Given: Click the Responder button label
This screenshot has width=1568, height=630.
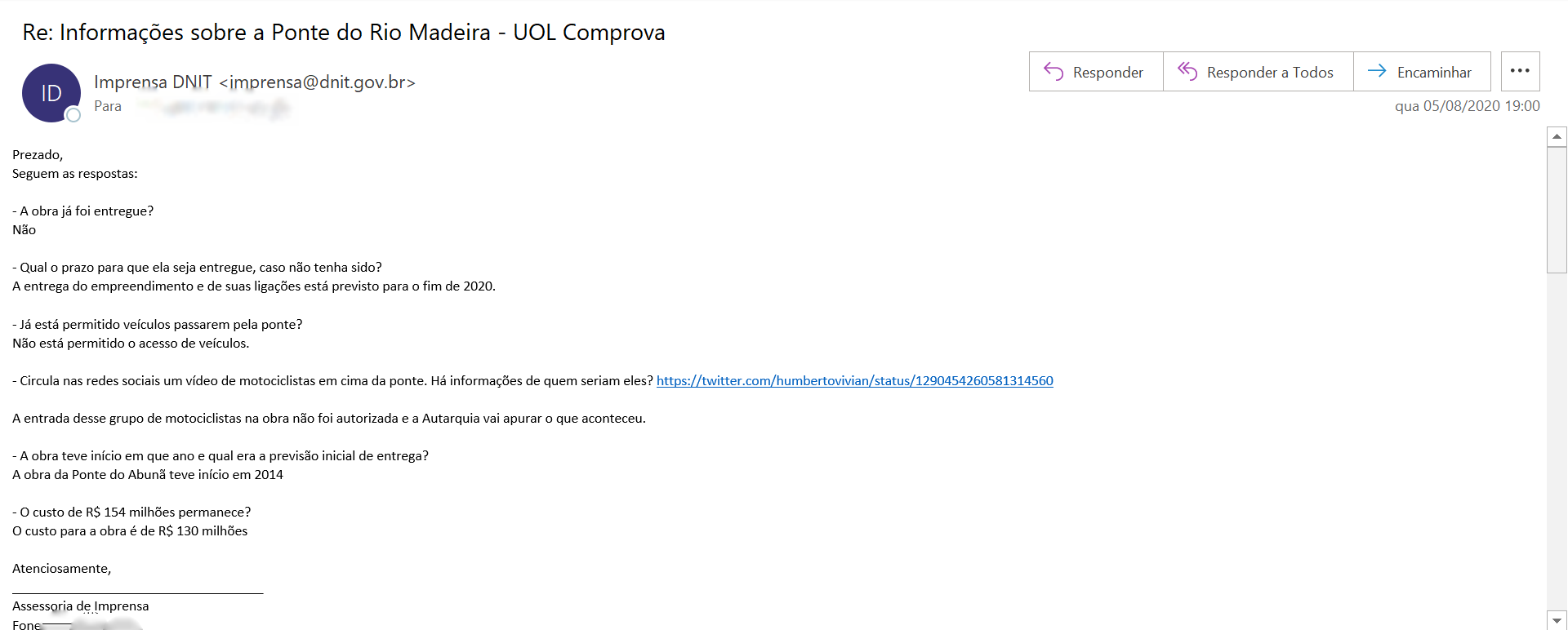Looking at the screenshot, I should point(1107,73).
